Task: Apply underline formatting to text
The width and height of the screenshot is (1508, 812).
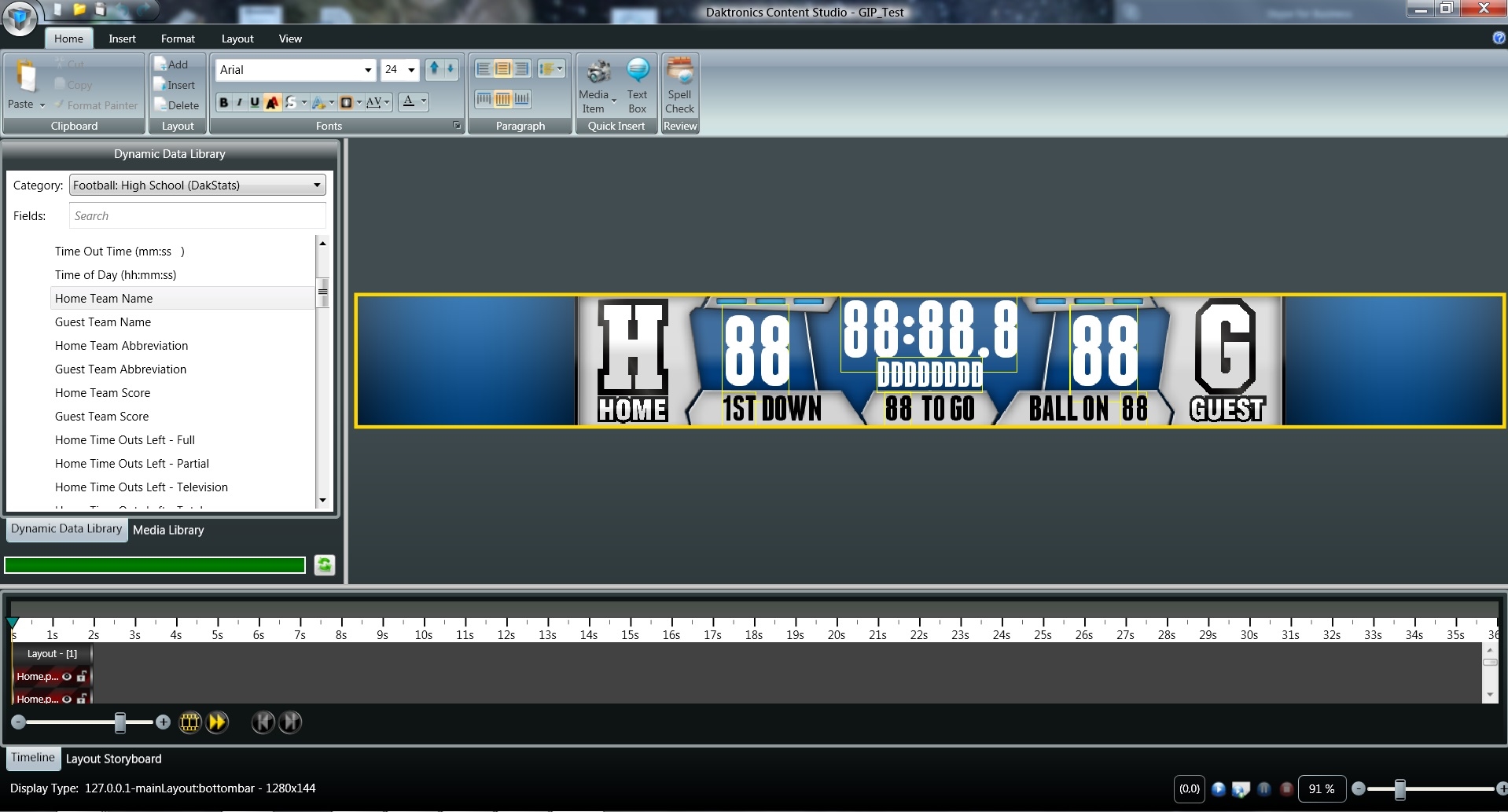Action: [x=255, y=102]
